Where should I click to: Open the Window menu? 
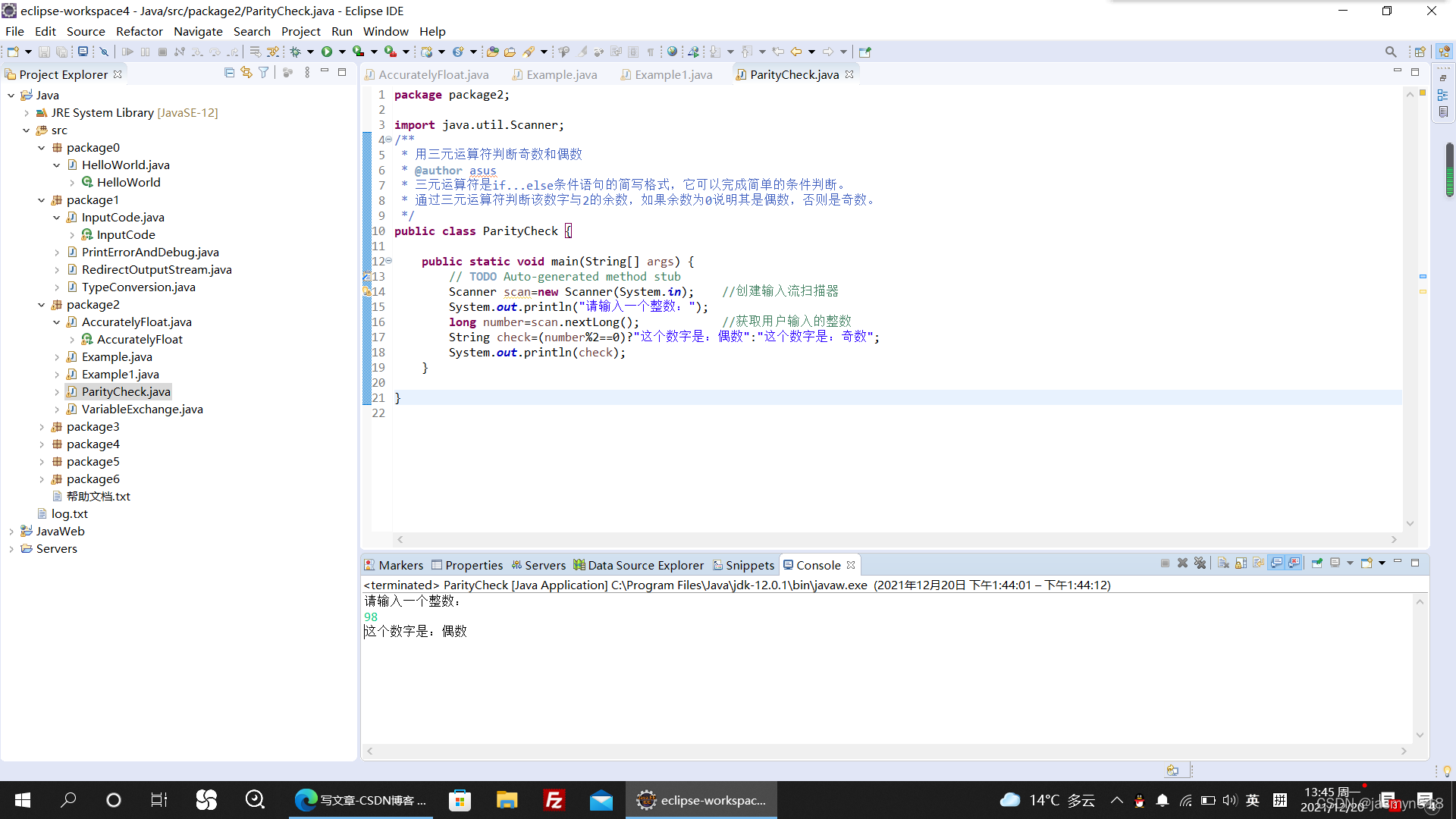(x=385, y=31)
